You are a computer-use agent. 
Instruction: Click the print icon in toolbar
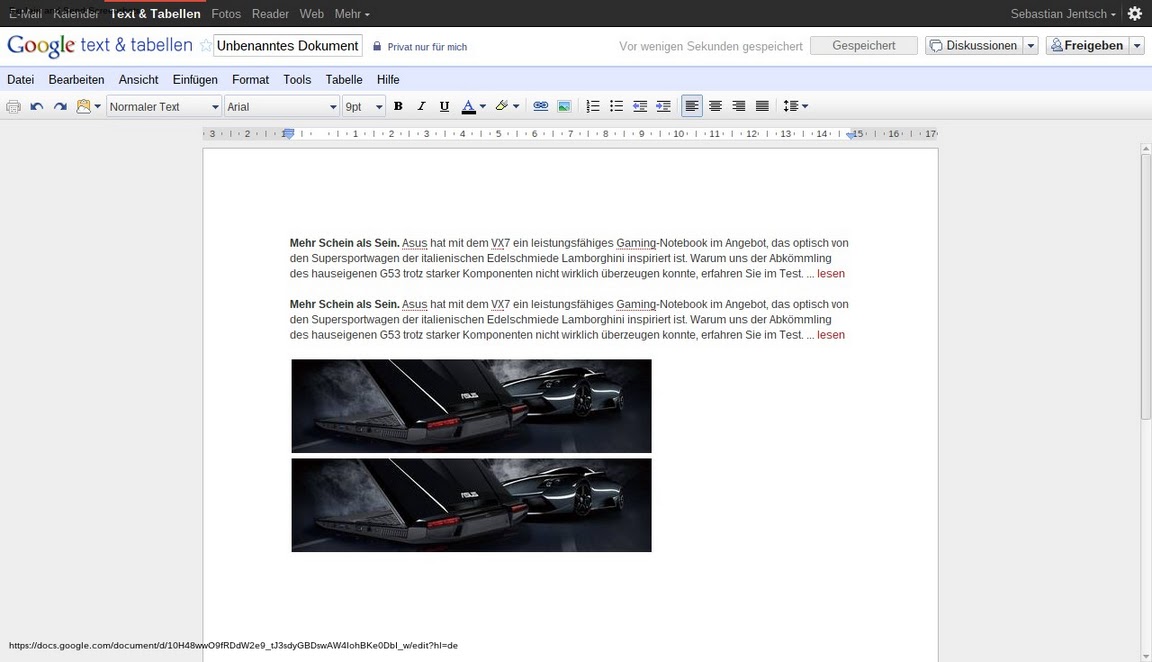tap(13, 106)
